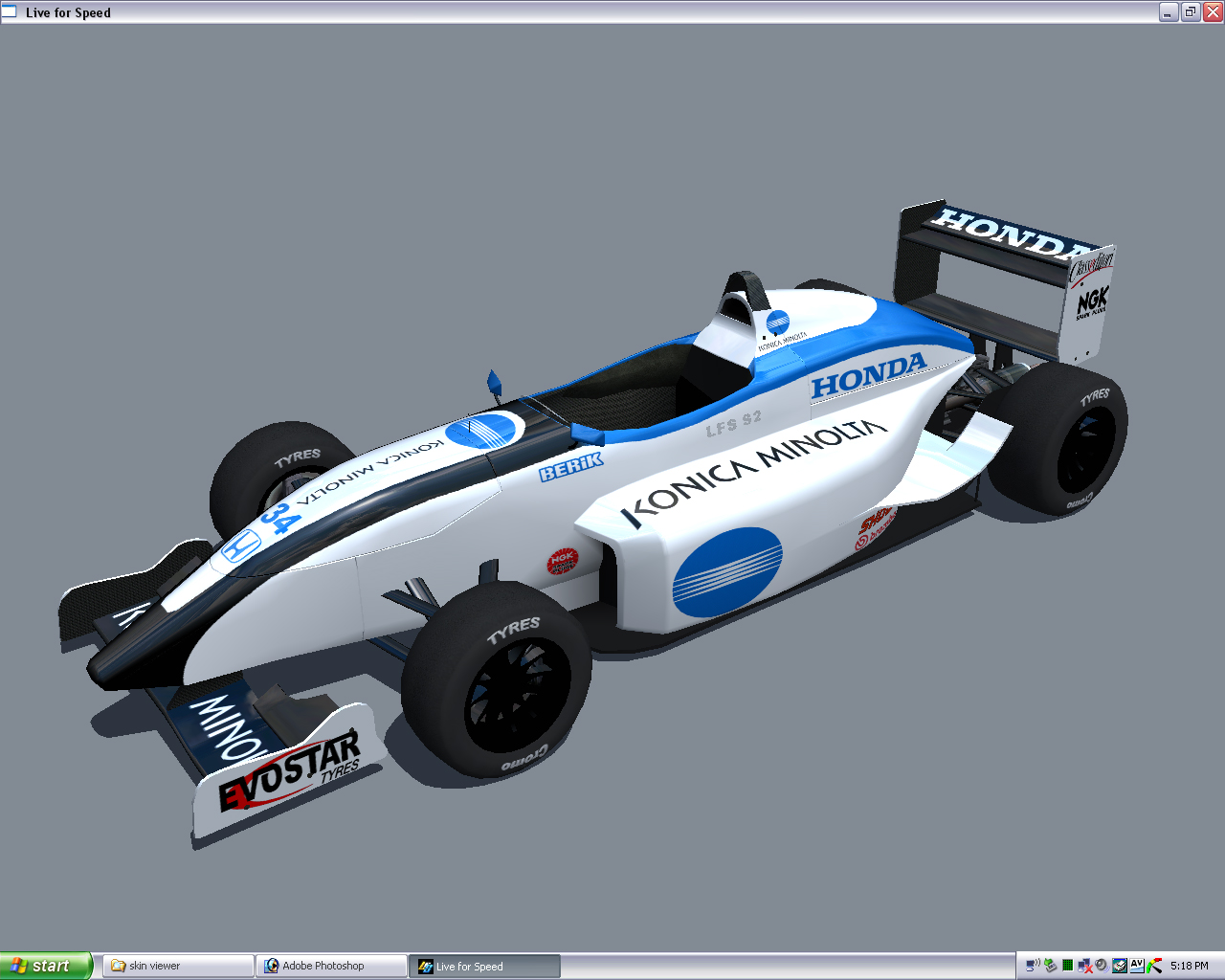Image resolution: width=1225 pixels, height=980 pixels.
Task: Open the Live for Speed window system menu icon
Action: tap(10, 11)
